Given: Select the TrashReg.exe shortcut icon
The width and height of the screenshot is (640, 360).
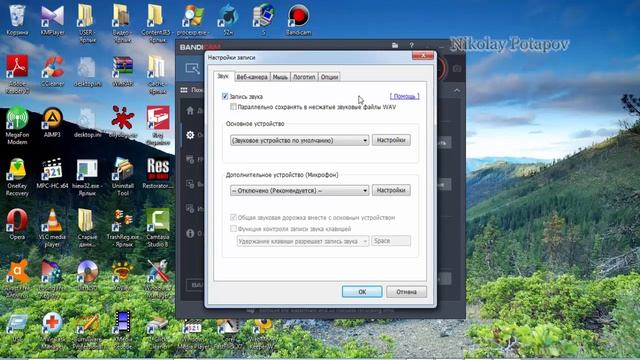Looking at the screenshot, I should pyautogui.click(x=123, y=228).
